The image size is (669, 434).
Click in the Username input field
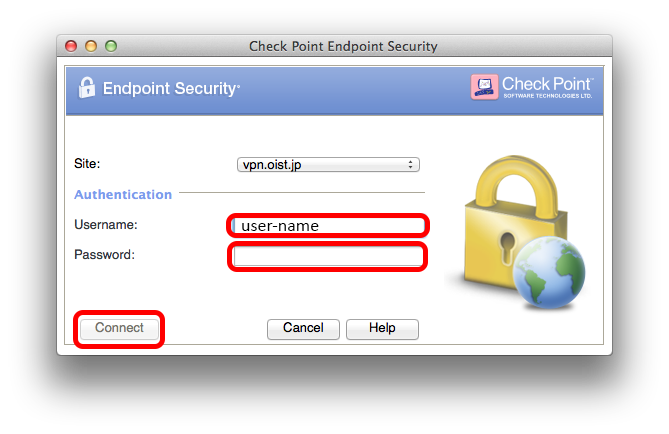pos(329,226)
